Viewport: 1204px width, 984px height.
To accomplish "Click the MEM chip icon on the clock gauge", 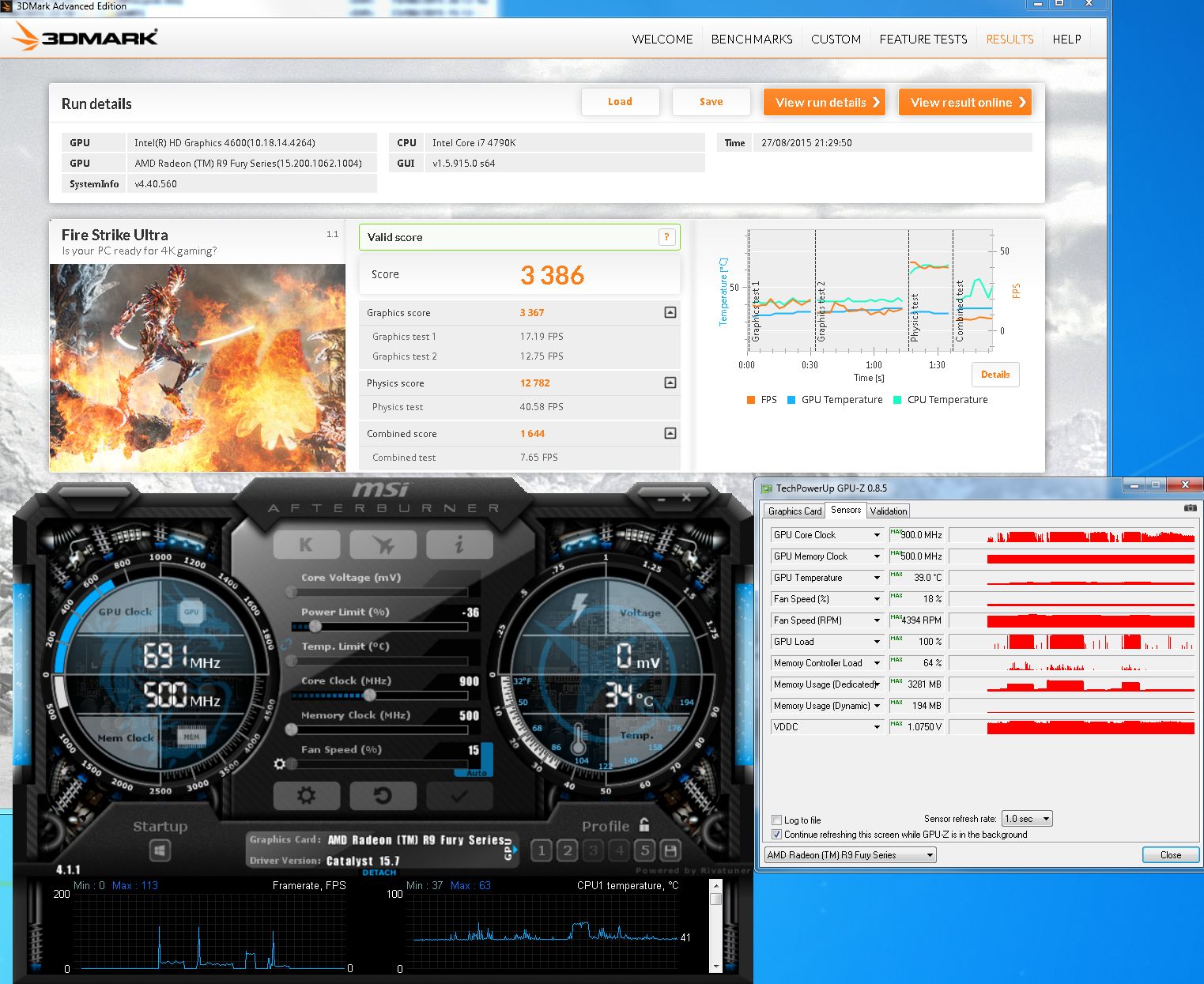I will 191,737.
